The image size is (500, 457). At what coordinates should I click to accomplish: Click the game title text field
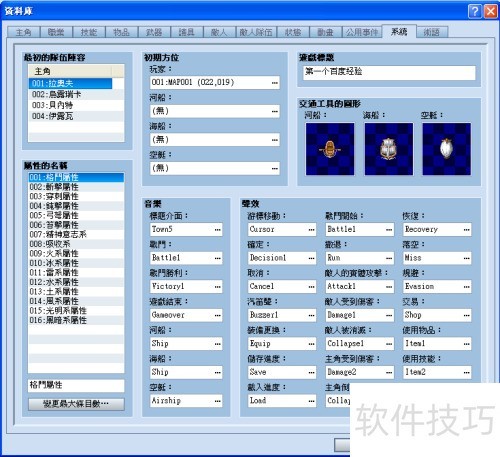(389, 72)
